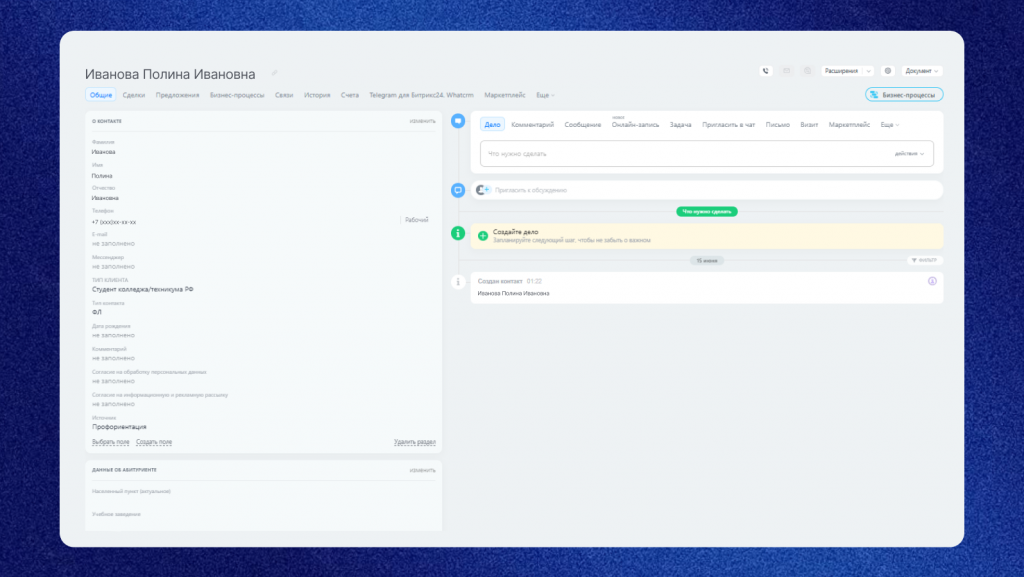Click the phone call icon

coord(765,70)
